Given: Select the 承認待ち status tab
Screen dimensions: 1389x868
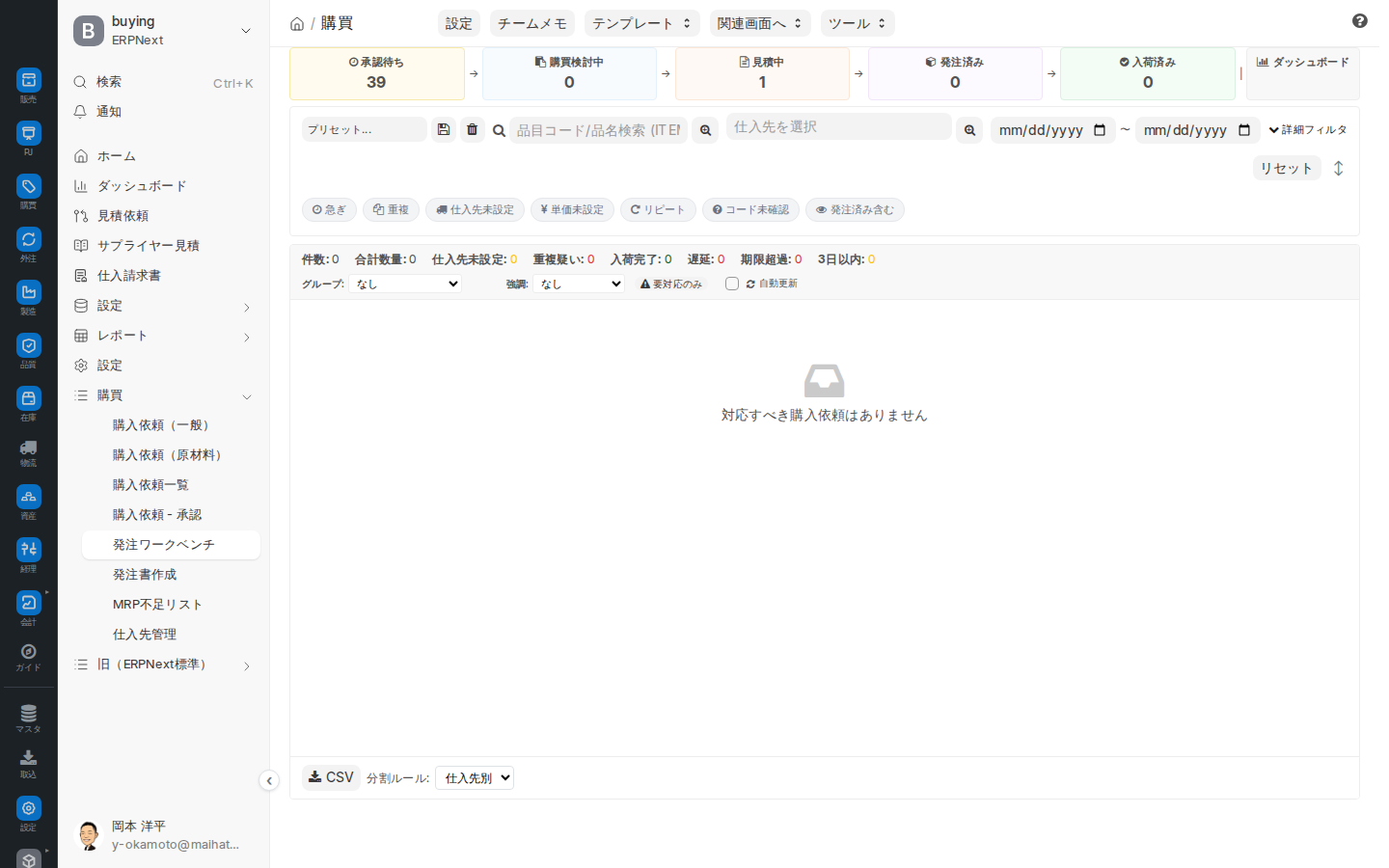Looking at the screenshot, I should 377,73.
